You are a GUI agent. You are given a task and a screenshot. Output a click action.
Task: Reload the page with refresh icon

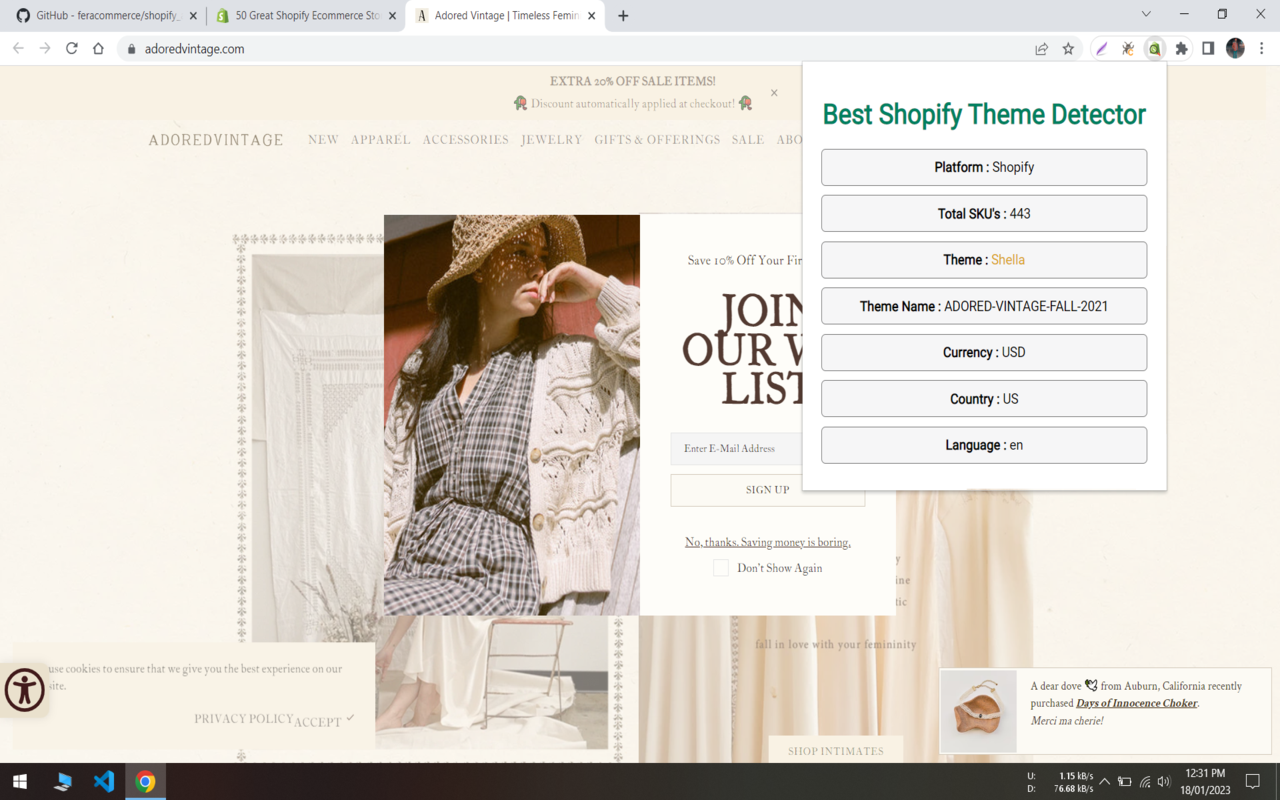pyautogui.click(x=72, y=48)
